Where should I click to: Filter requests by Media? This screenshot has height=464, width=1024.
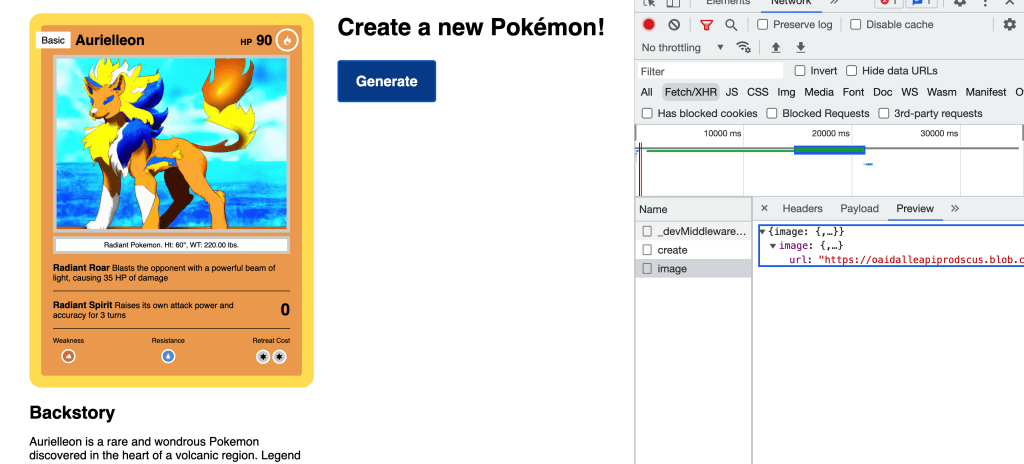[x=819, y=92]
